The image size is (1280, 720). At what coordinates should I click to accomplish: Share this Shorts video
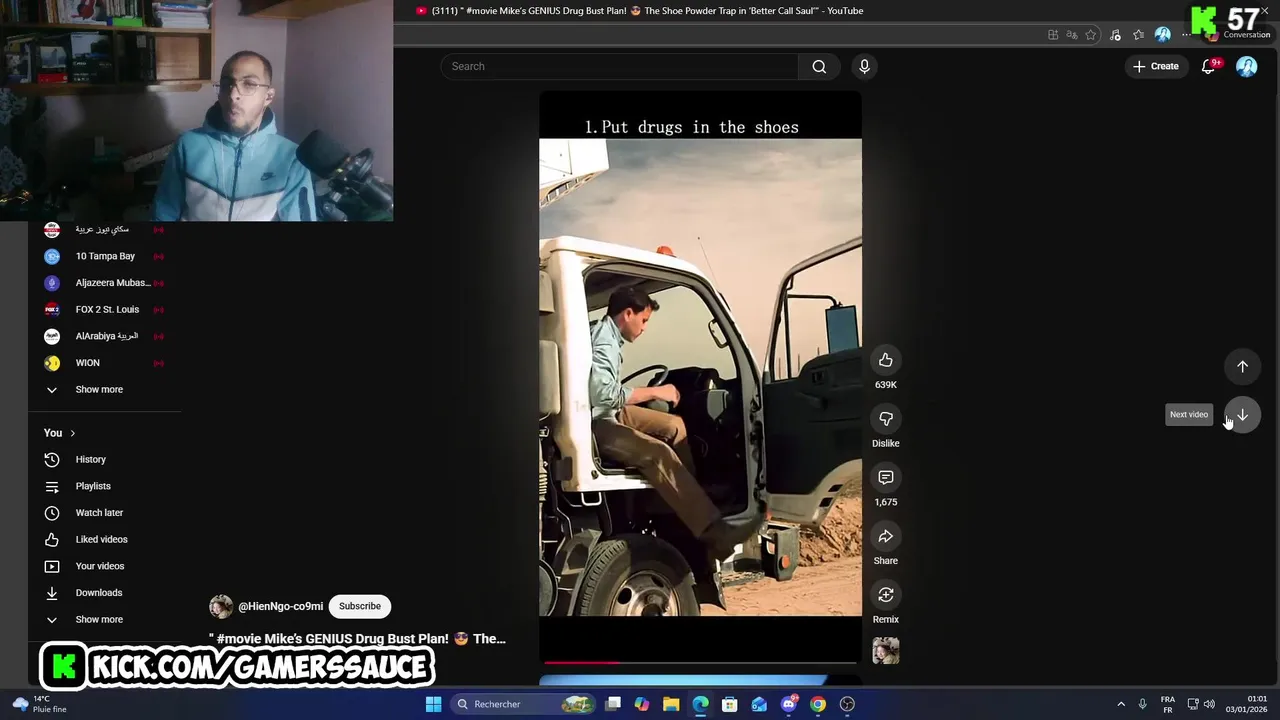tap(886, 537)
